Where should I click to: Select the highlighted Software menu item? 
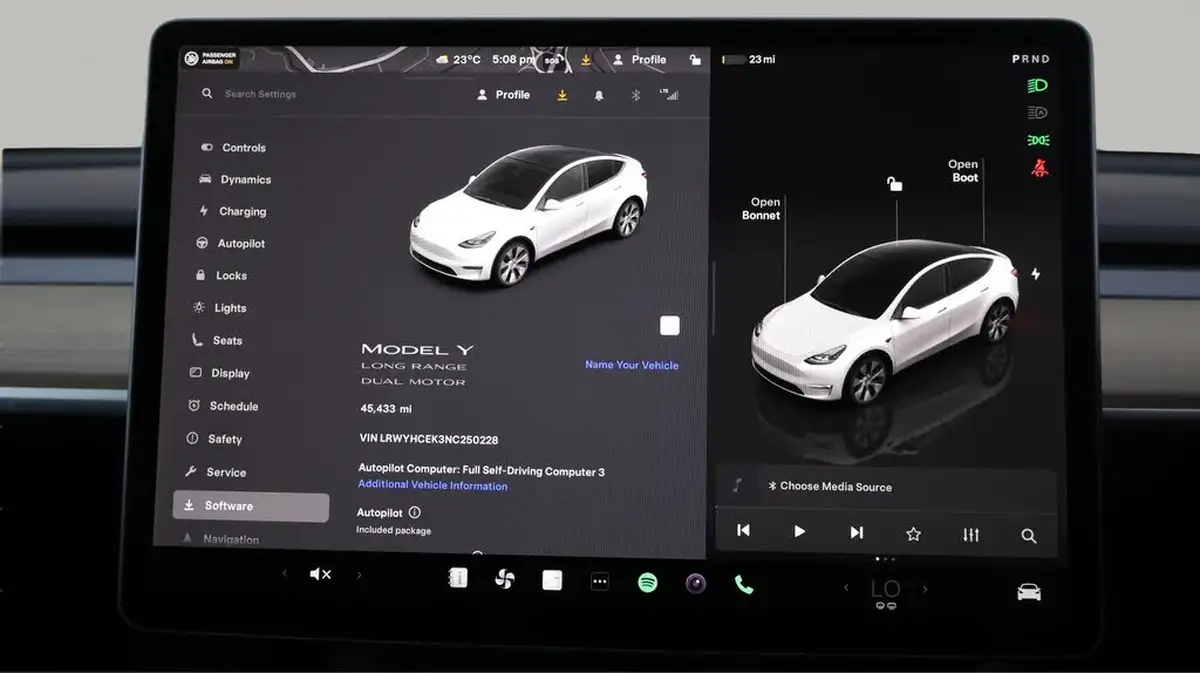(x=251, y=506)
